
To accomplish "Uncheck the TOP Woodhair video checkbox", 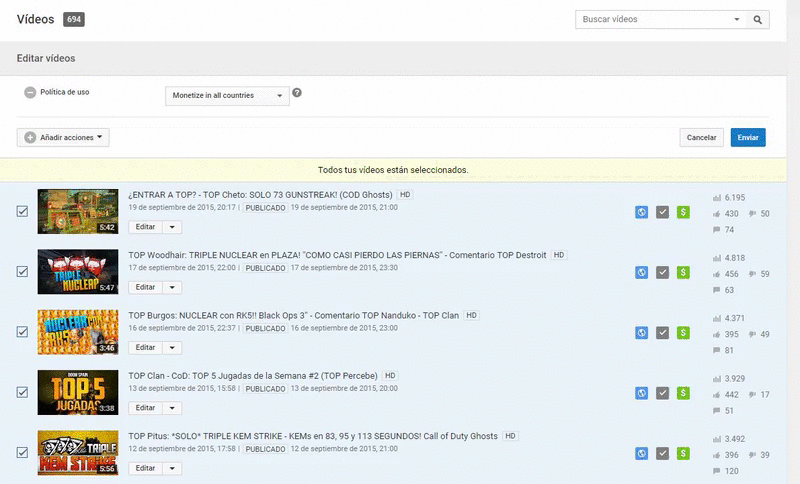I will (22, 271).
